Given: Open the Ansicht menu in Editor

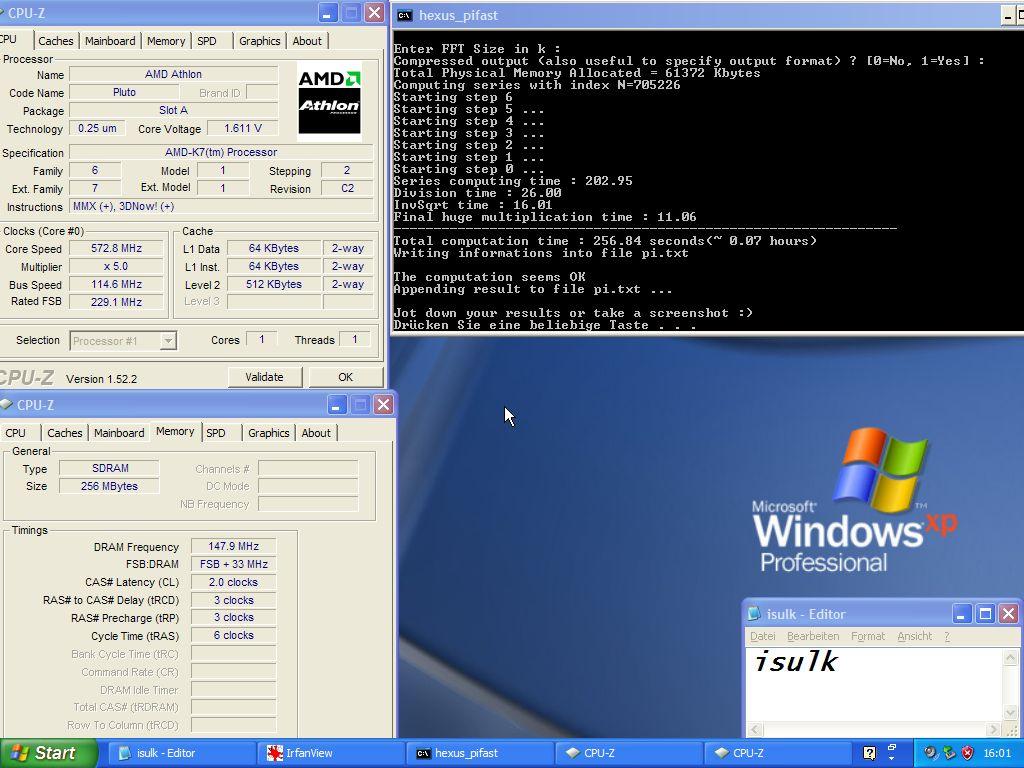Looking at the screenshot, I should point(914,636).
